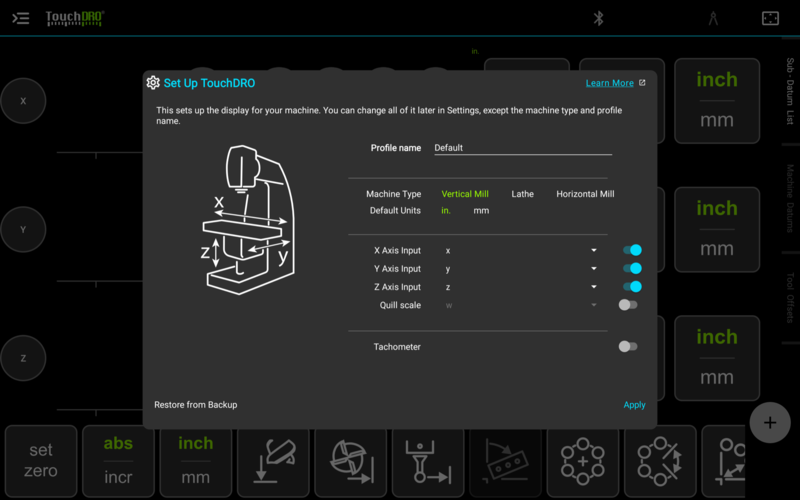Select Lathe machine type
The width and height of the screenshot is (800, 500).
point(522,194)
